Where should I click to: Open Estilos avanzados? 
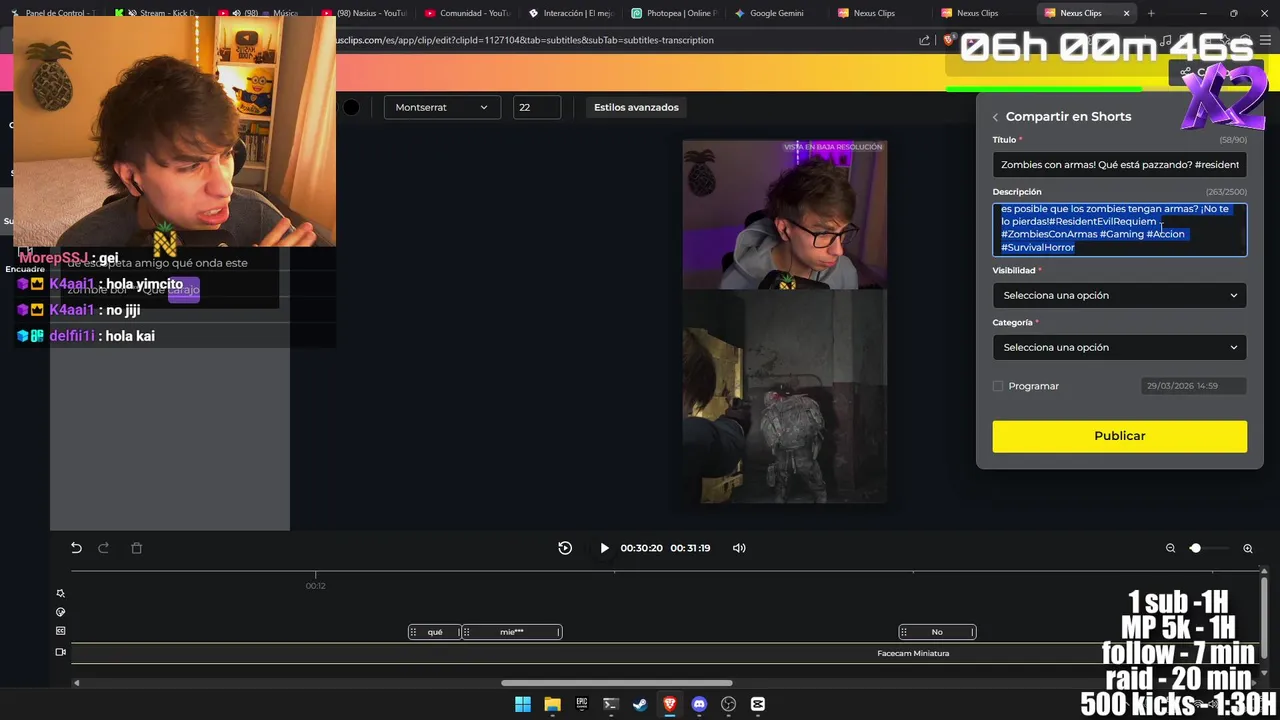[x=636, y=107]
